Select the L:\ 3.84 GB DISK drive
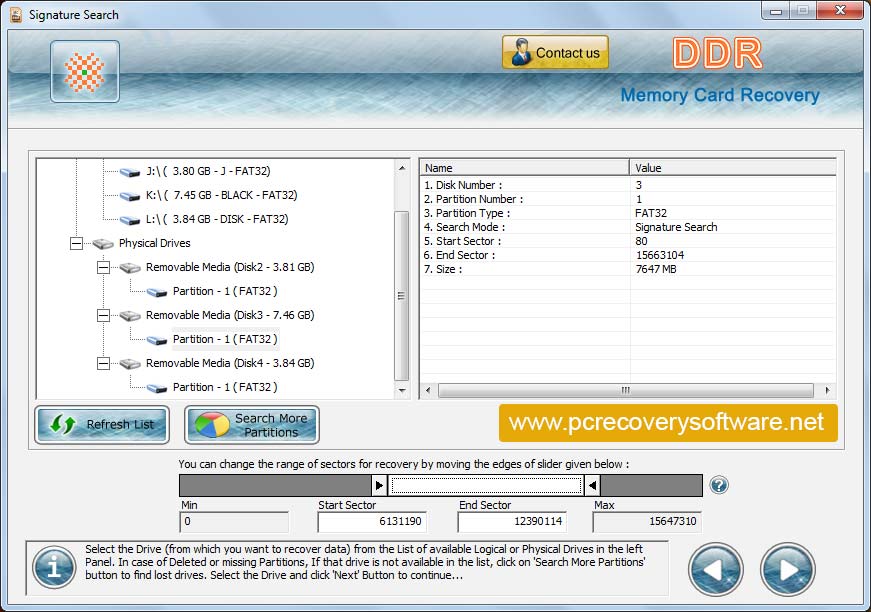This screenshot has width=871, height=612. pos(217,219)
